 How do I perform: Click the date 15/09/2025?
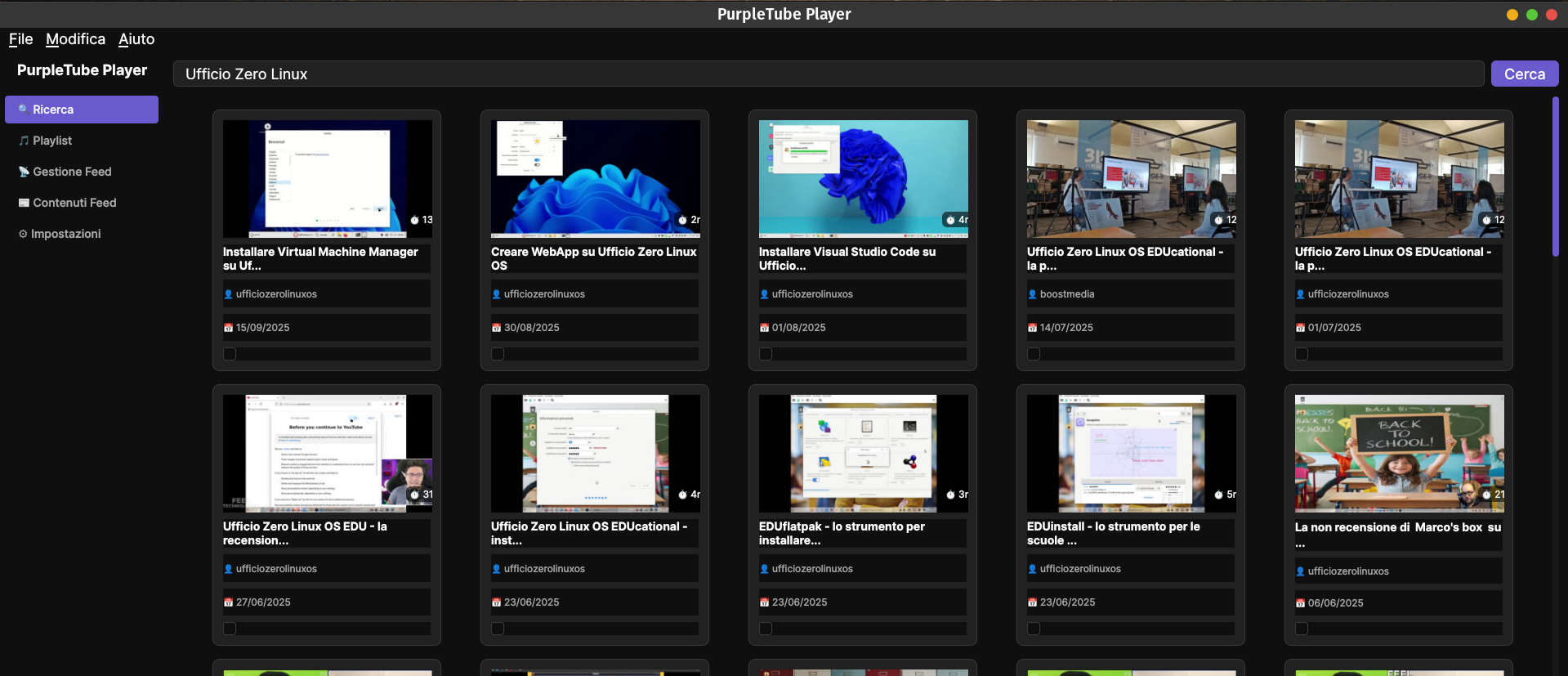263,328
